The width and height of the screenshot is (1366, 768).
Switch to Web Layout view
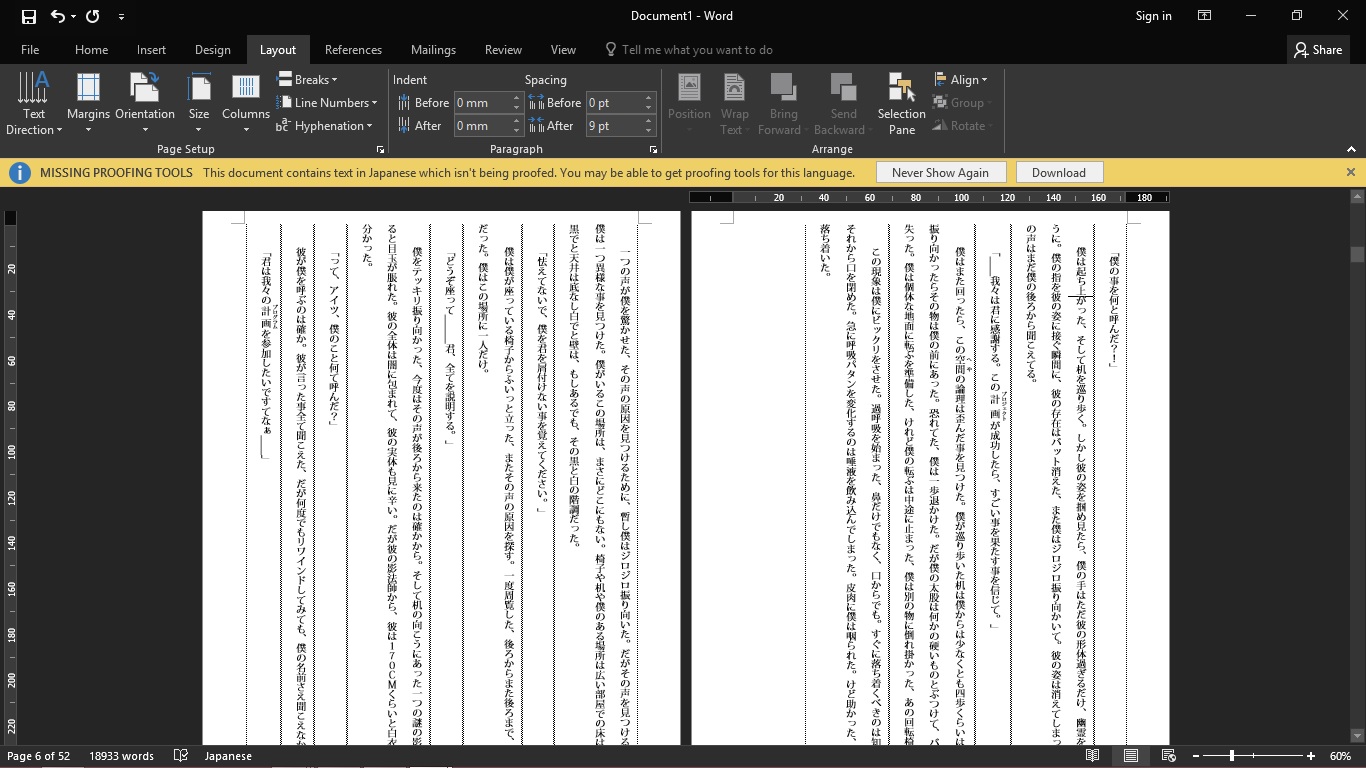1168,756
